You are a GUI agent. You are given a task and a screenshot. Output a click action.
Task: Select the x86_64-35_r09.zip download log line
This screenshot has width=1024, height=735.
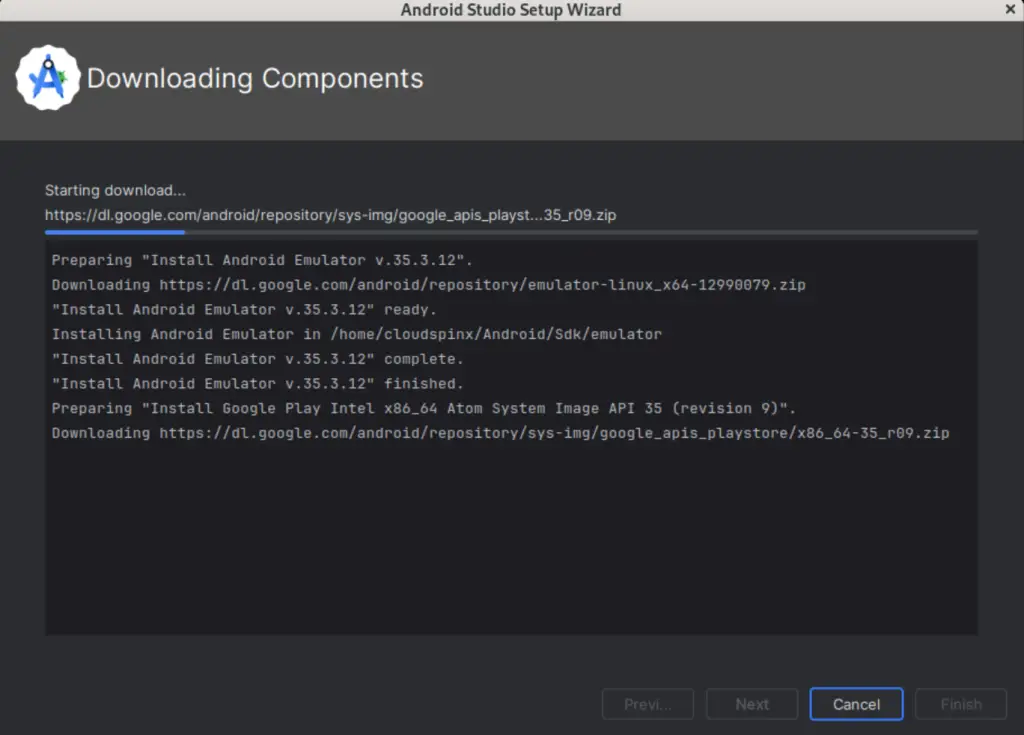coord(500,433)
